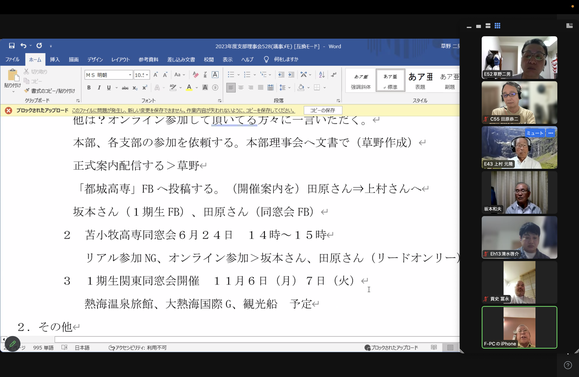Apply strikethrough to text
This screenshot has height=377, width=579.
pos(125,88)
